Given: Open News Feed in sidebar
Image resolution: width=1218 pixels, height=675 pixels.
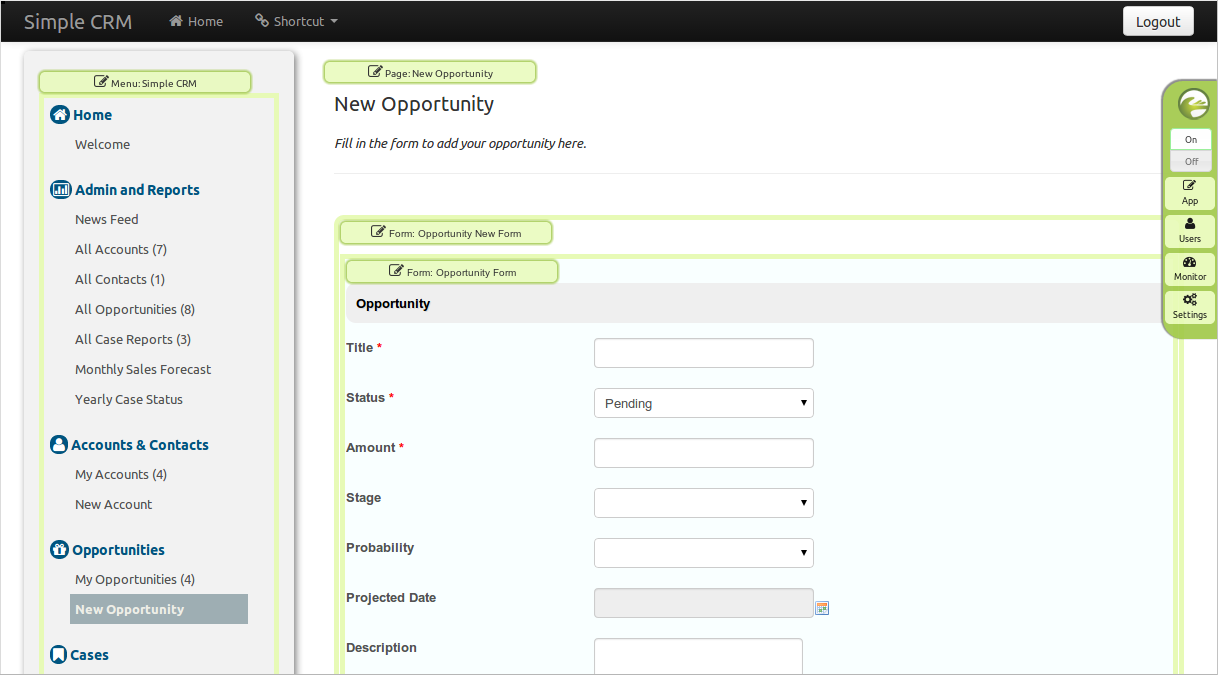Looking at the screenshot, I should [107, 219].
